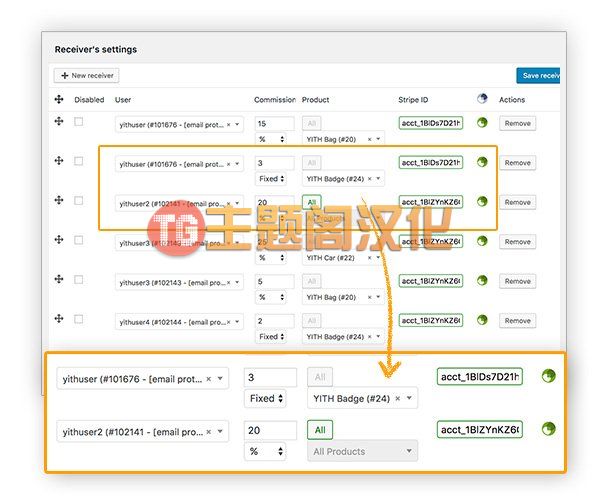Screen dimensions: 600x500
Task: Open the % type selector in the YITH Car row
Action: (x=271, y=258)
